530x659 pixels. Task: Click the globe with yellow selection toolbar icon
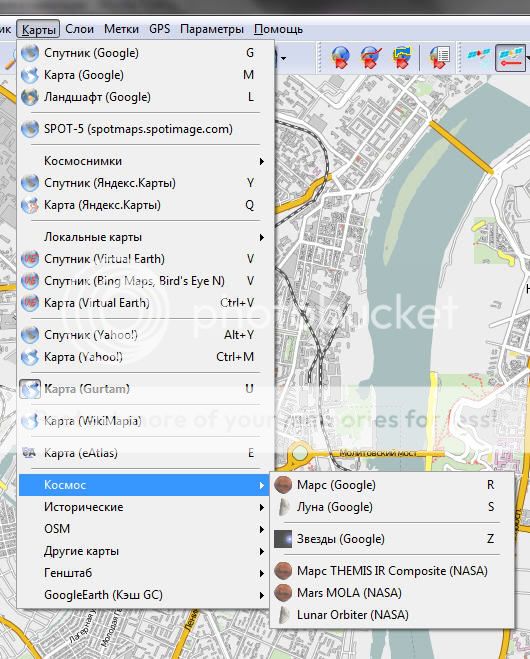point(403,58)
